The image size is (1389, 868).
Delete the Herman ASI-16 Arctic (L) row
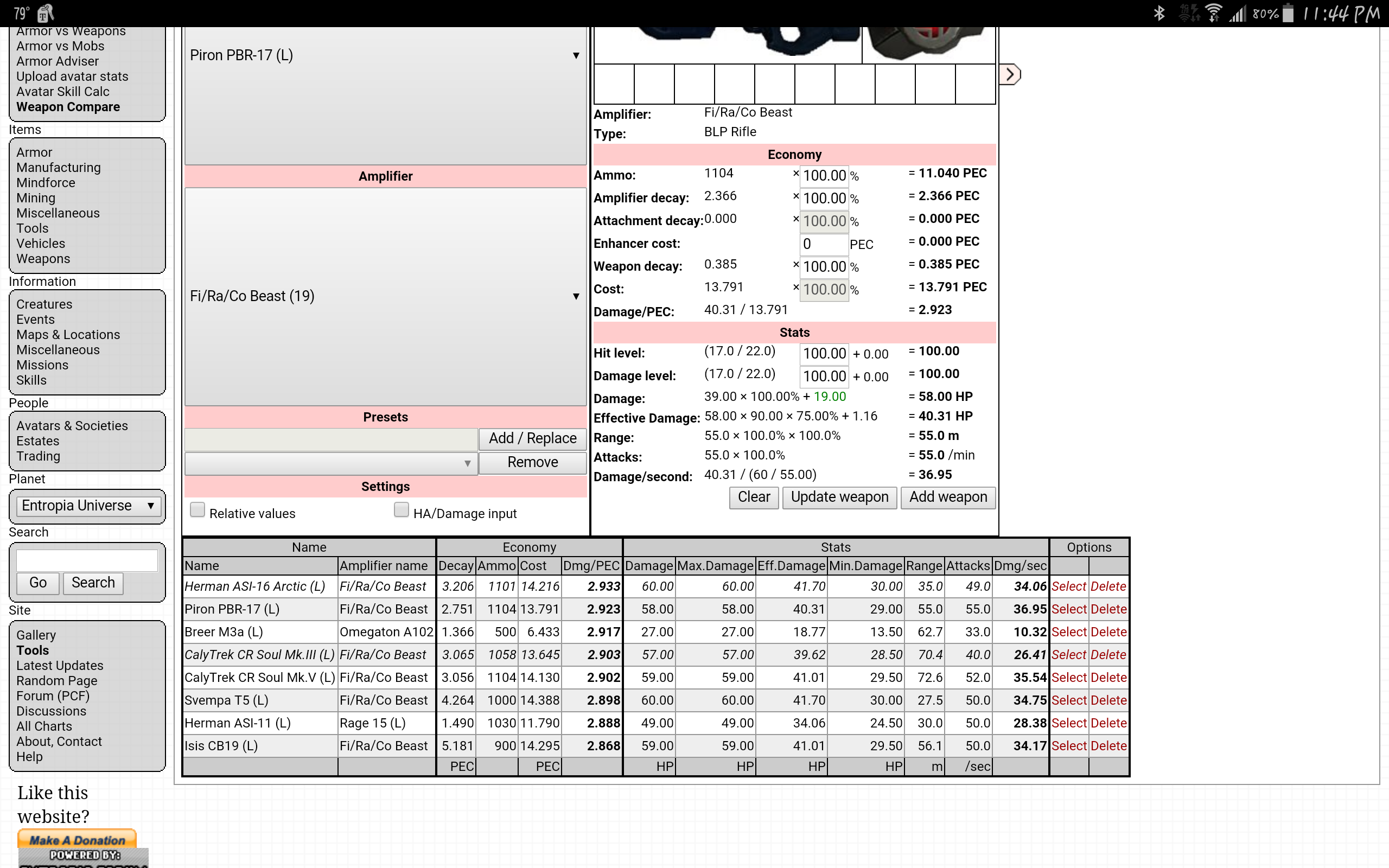[1108, 586]
